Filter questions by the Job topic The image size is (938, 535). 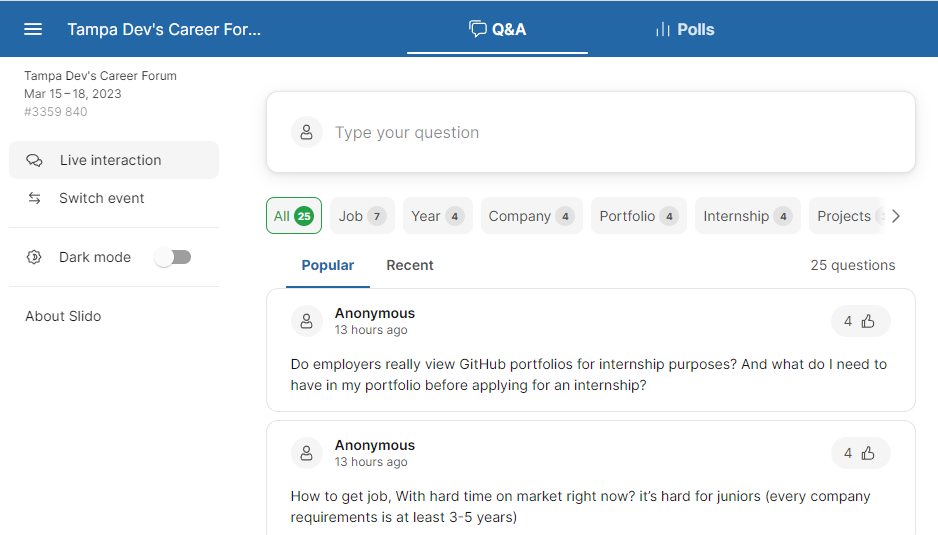click(361, 216)
